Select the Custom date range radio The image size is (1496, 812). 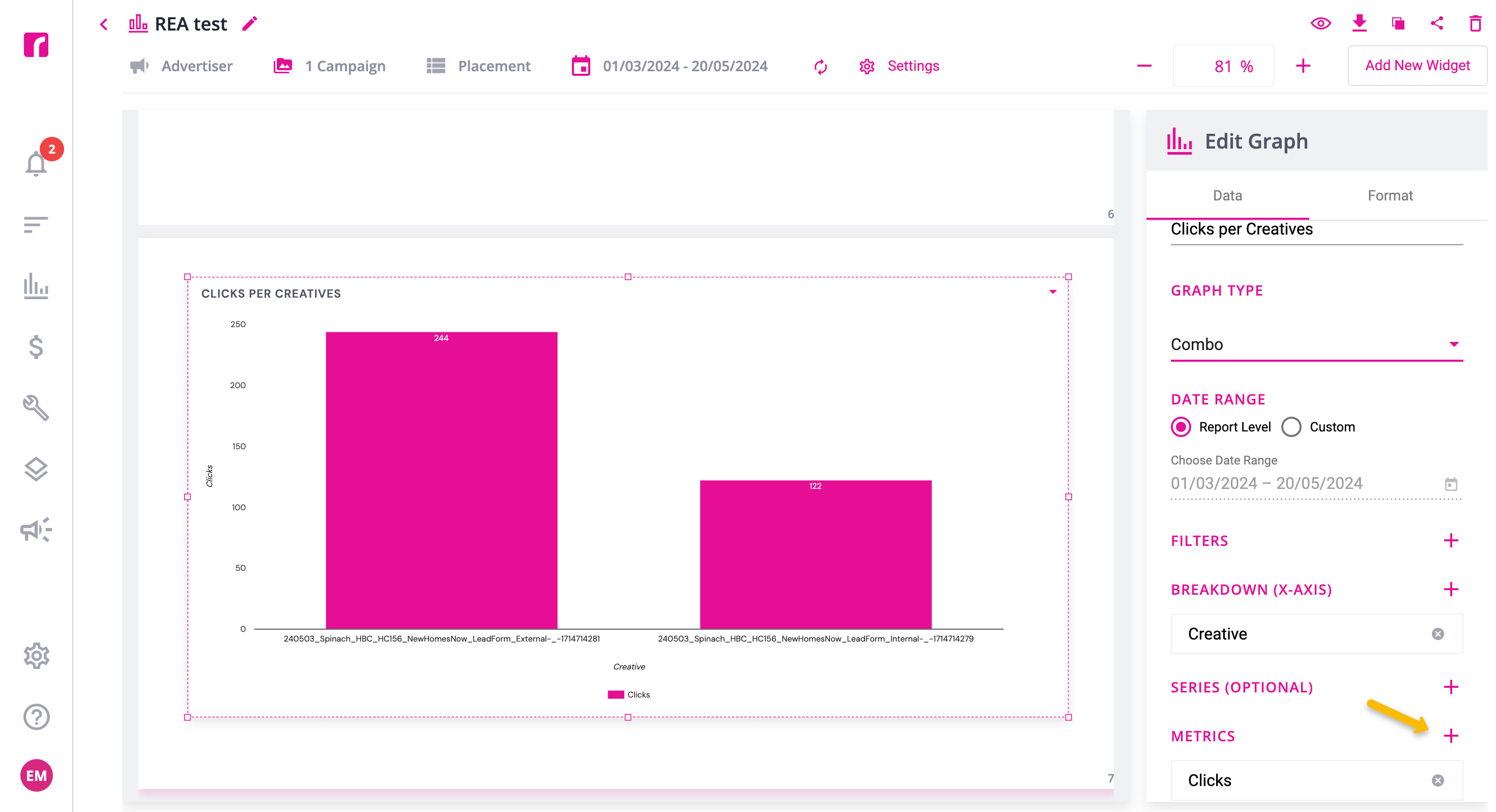click(x=1291, y=427)
